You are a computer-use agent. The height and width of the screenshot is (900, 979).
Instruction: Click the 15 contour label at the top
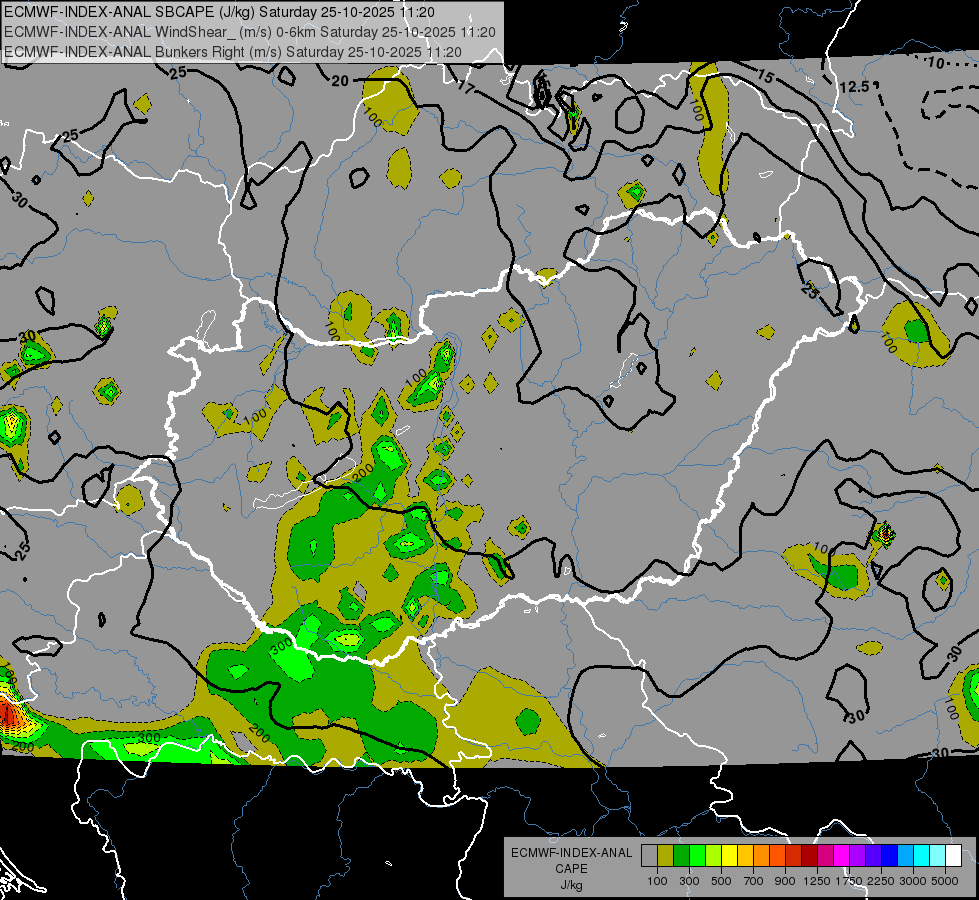coord(765,76)
